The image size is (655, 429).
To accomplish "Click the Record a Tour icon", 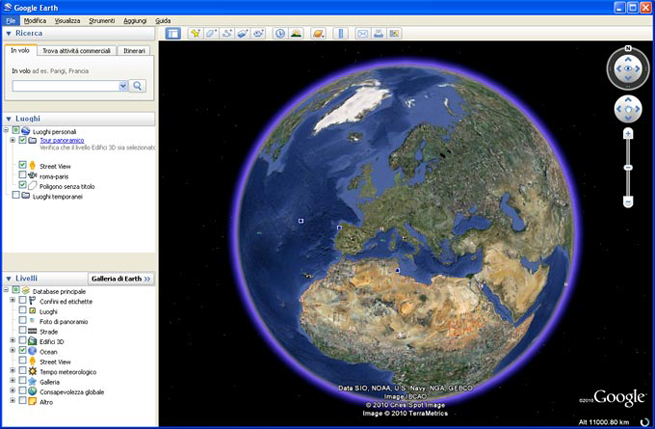I will (x=259, y=33).
